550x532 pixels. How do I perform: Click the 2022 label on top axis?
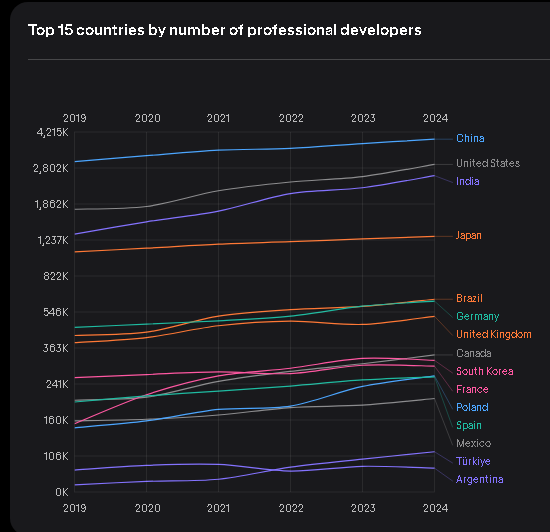tap(291, 118)
